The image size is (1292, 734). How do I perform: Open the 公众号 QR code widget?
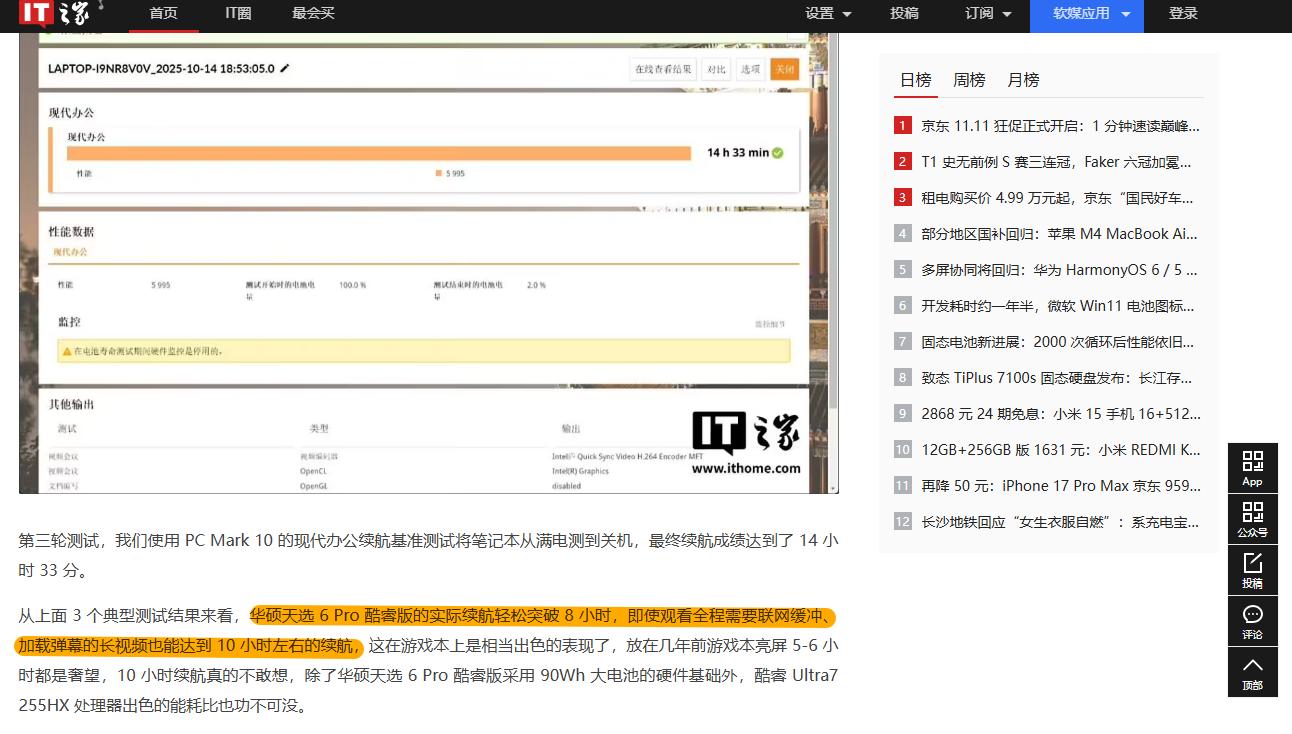[1252, 518]
